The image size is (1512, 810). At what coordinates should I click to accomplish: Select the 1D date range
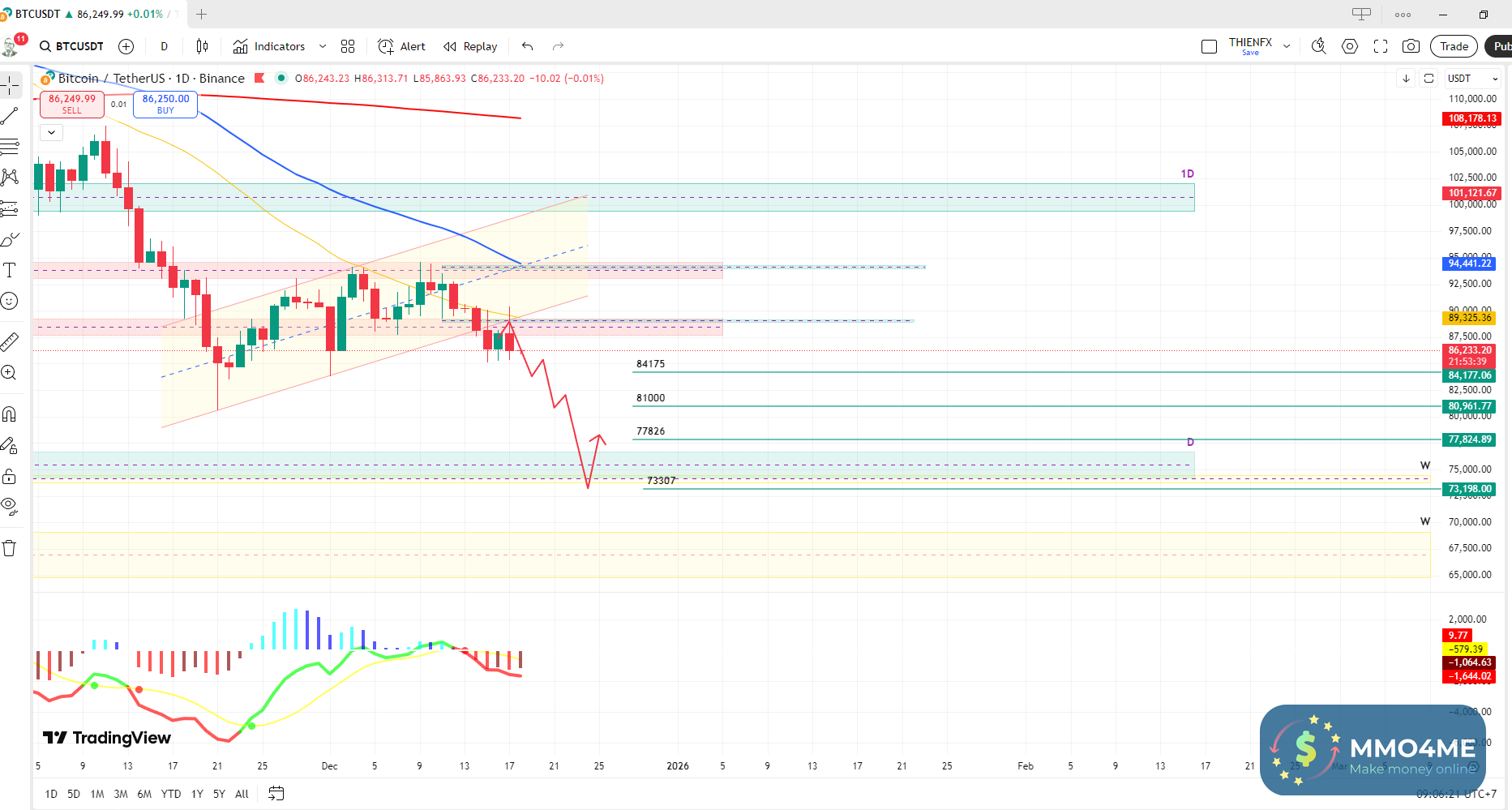tap(51, 794)
